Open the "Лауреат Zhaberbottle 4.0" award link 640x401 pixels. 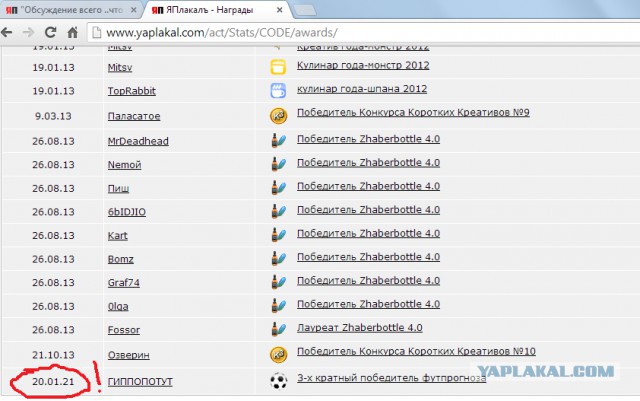click(360, 328)
